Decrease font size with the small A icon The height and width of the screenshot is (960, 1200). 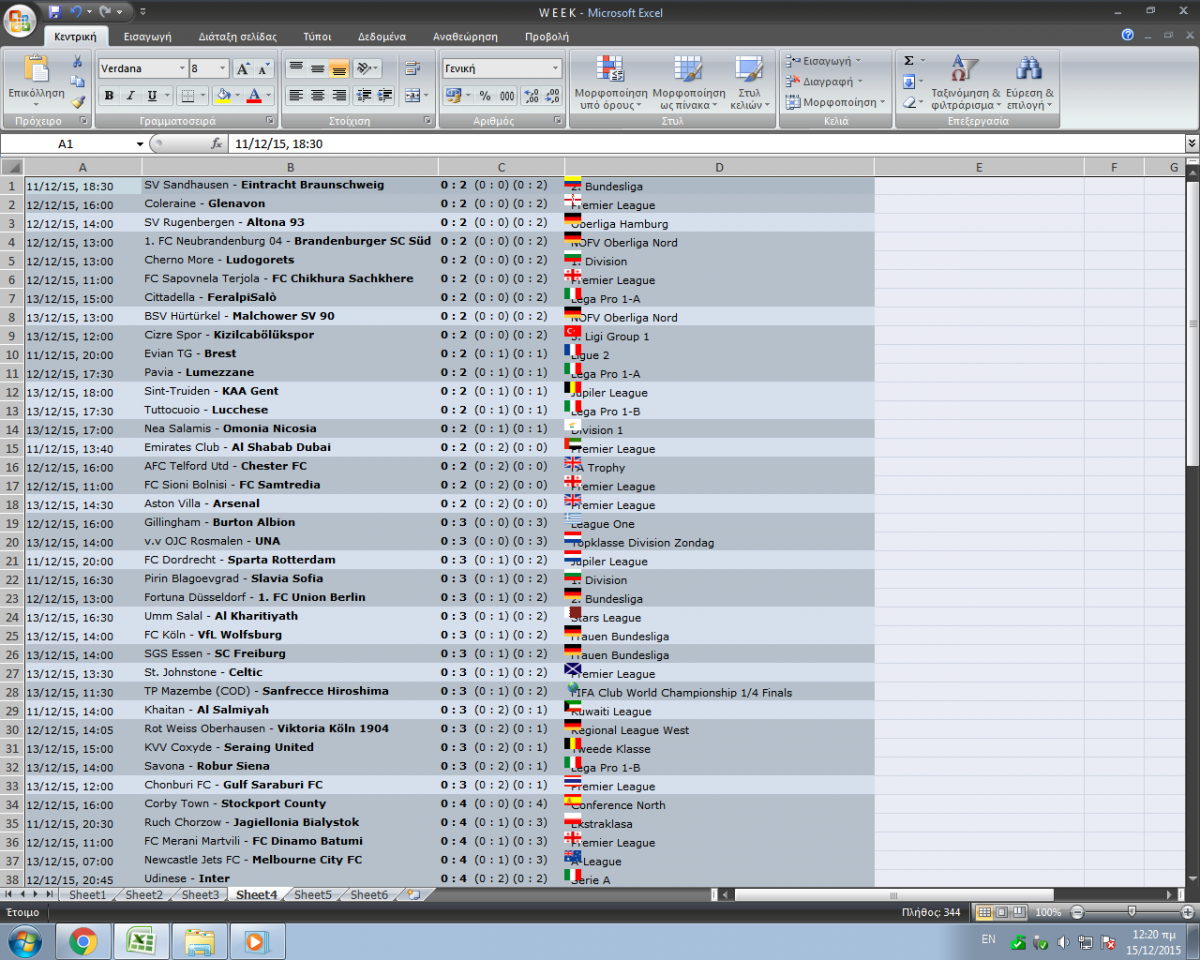click(263, 69)
